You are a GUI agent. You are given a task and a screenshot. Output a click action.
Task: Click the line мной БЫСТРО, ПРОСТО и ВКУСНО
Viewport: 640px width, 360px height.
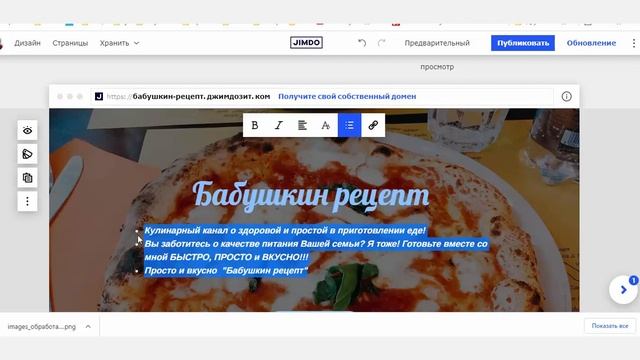[227, 257]
